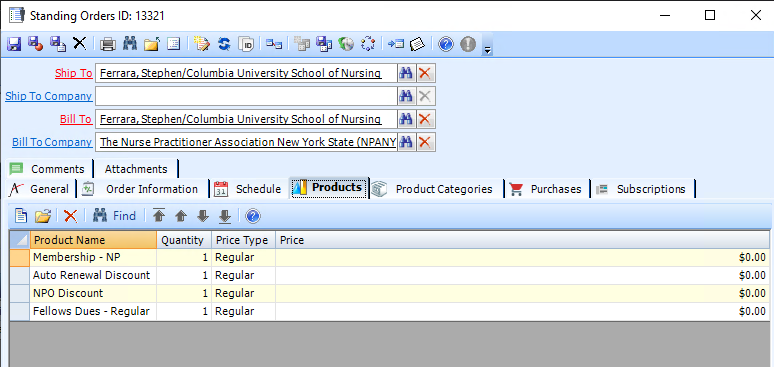This screenshot has width=774, height=367.
Task: Clear the Bill To field
Action: (425, 119)
